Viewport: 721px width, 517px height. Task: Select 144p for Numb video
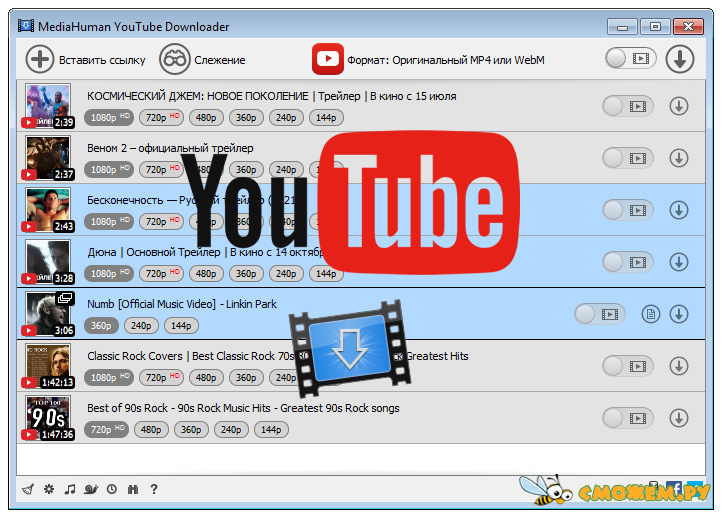tap(181, 326)
